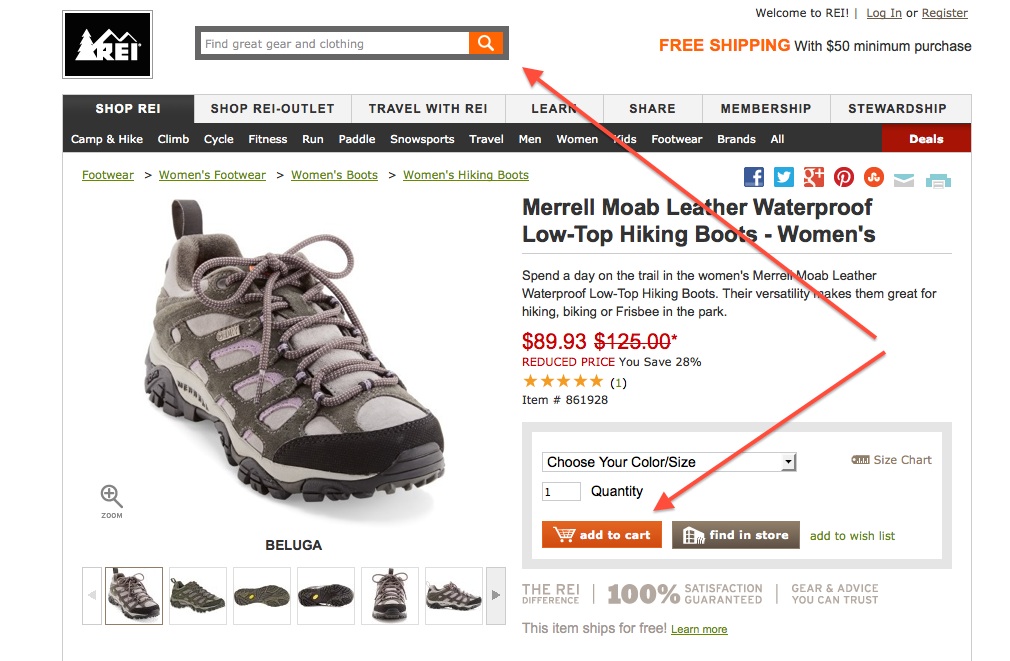Share the product on Facebook
The width and height of the screenshot is (1010, 661).
754,177
